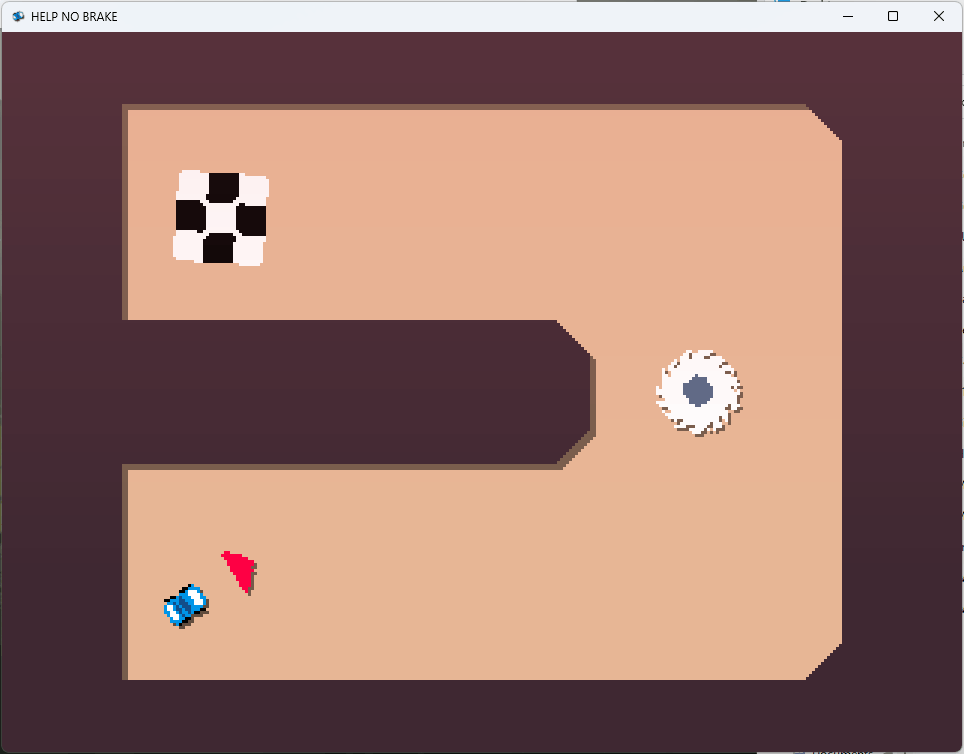Select the blue race car sprite
The image size is (964, 754).
pyautogui.click(x=185, y=607)
